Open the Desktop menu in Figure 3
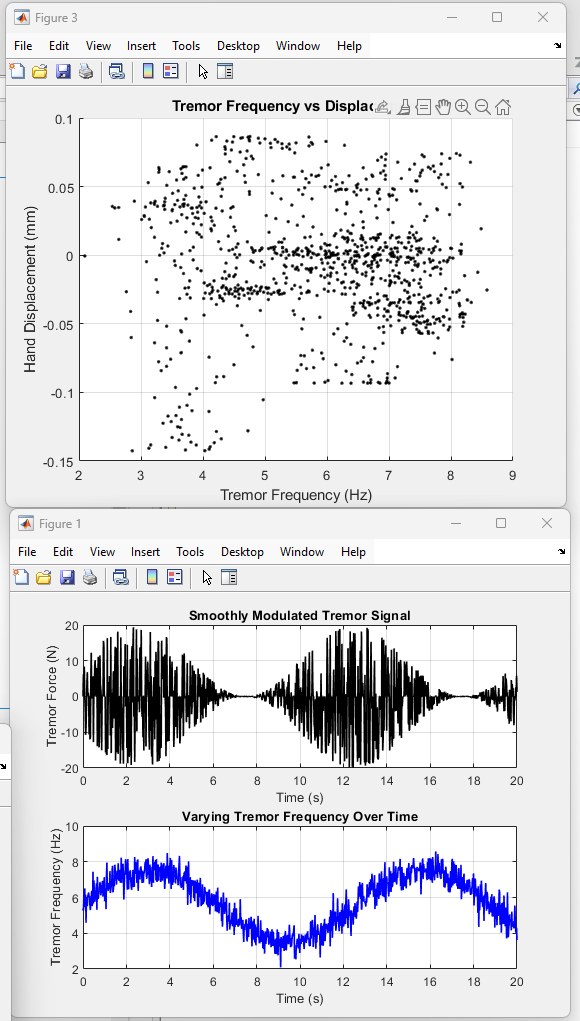580x1021 pixels. point(238,46)
